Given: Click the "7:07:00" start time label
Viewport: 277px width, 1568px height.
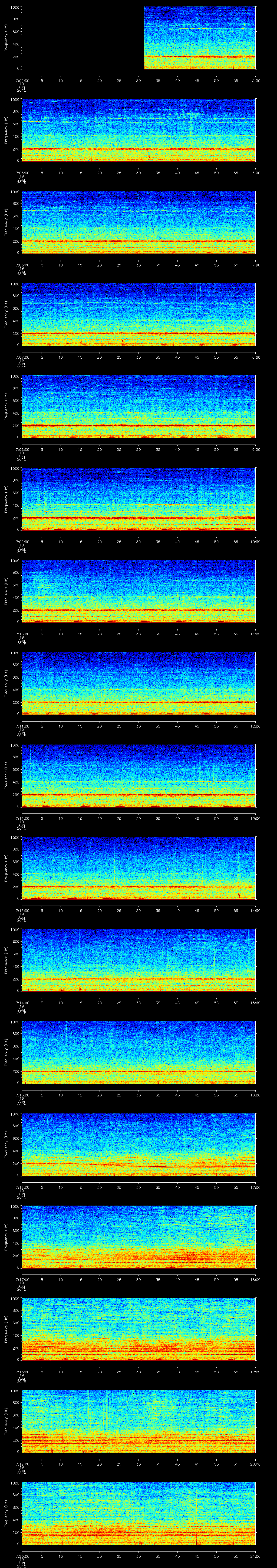Looking at the screenshot, I should (x=22, y=357).
